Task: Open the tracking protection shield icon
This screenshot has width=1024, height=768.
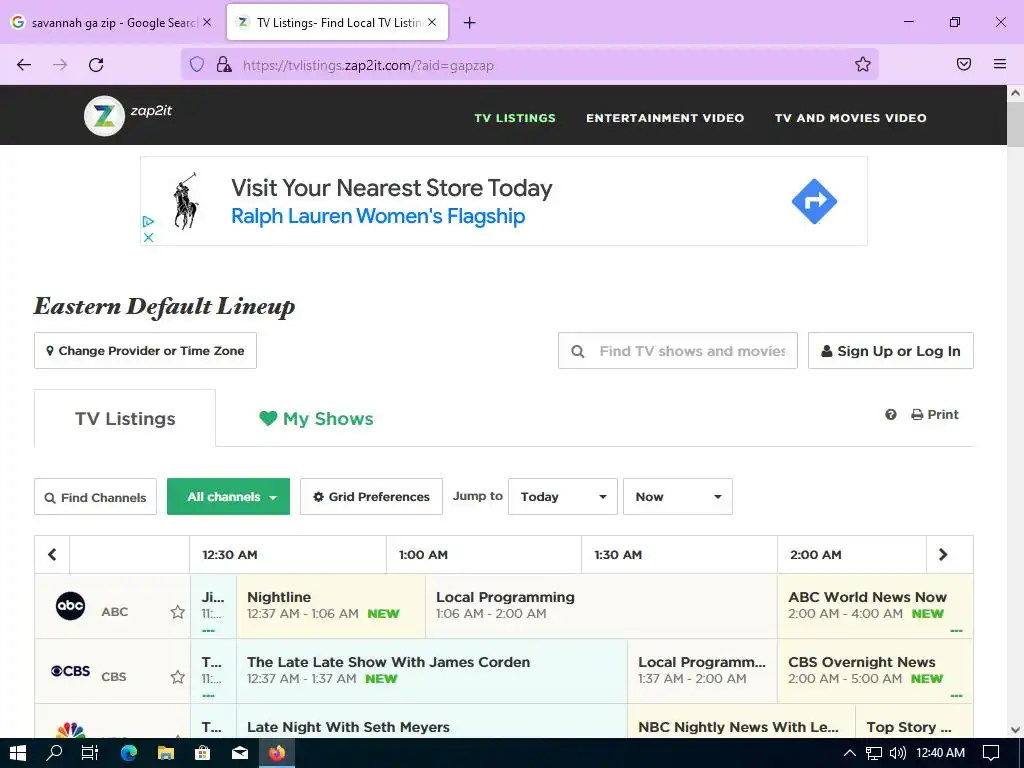Action: [197, 65]
